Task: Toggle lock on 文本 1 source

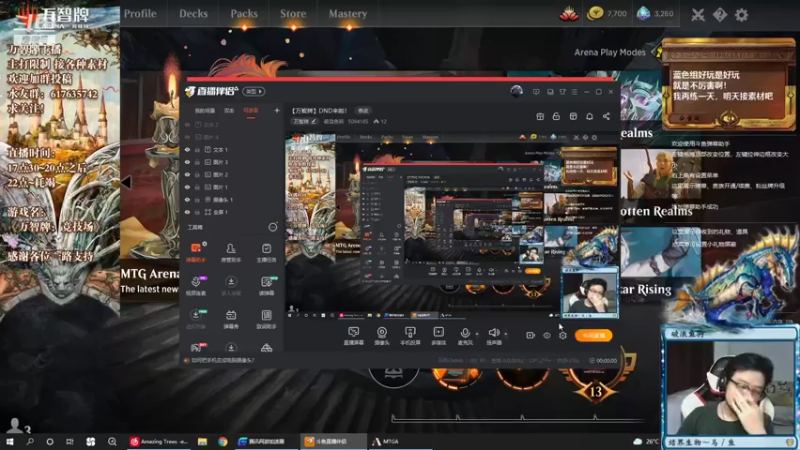Action: coord(197,150)
